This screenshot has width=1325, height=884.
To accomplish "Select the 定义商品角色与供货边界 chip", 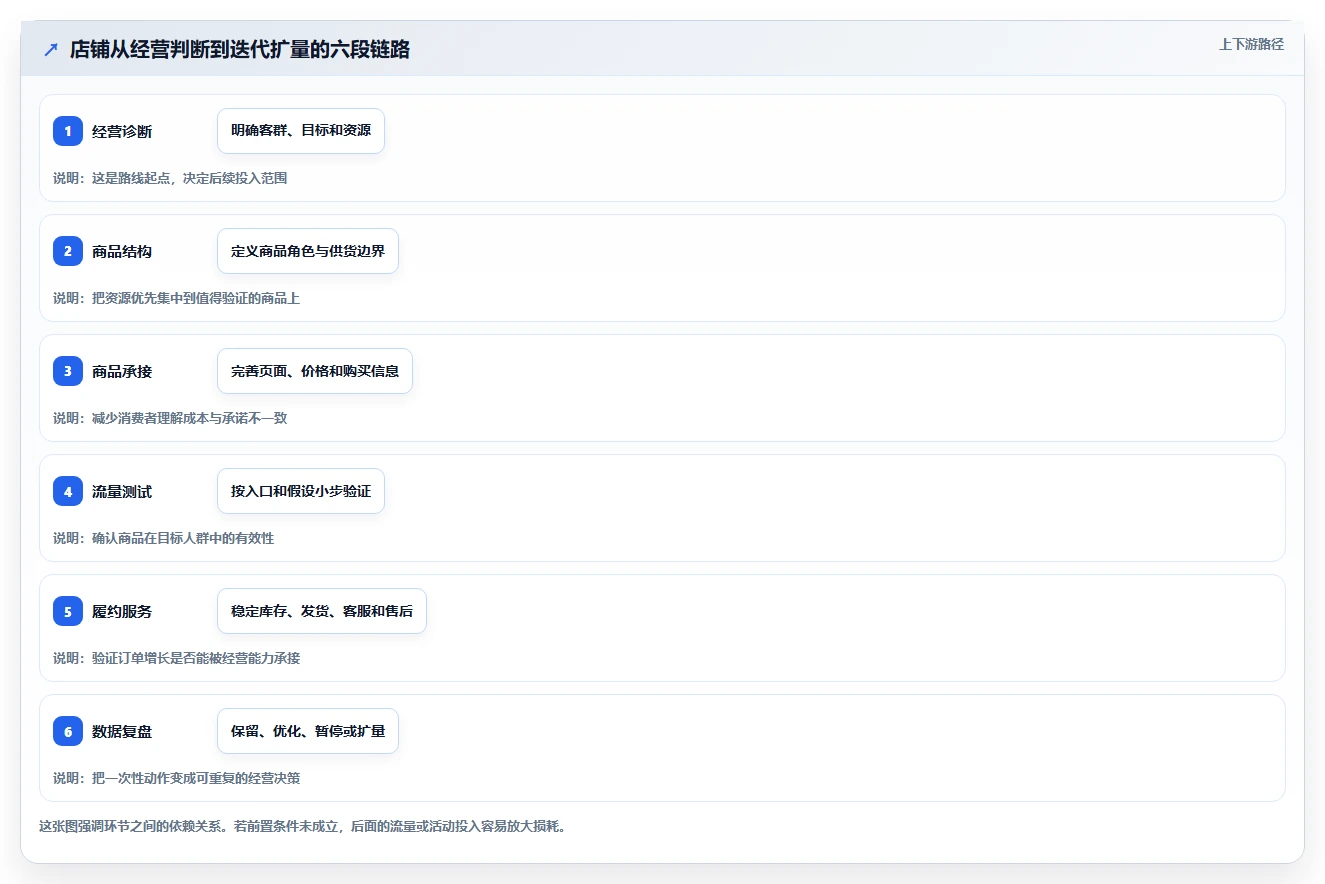I will [308, 251].
